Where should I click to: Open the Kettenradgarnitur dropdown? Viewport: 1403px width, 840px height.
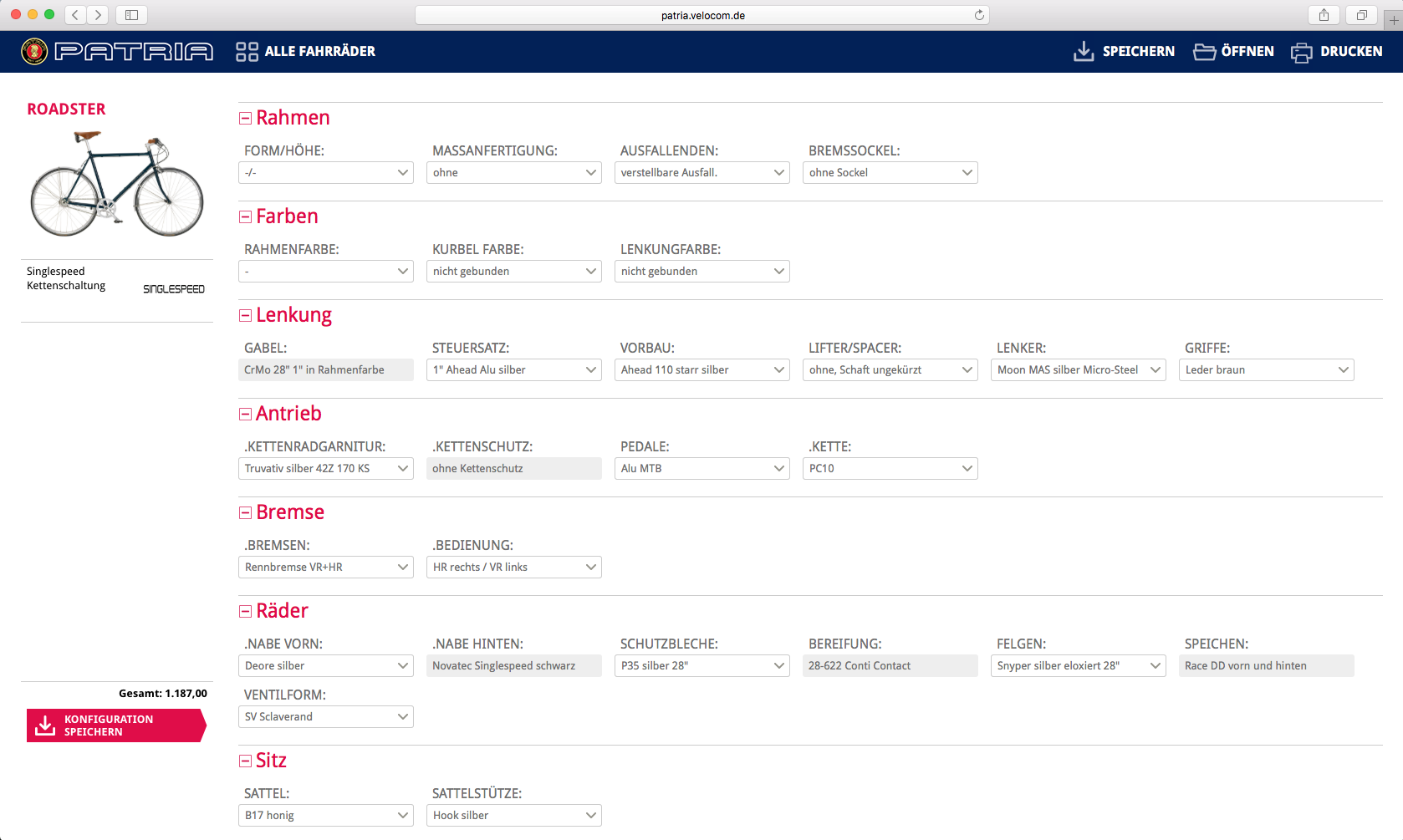pos(326,469)
